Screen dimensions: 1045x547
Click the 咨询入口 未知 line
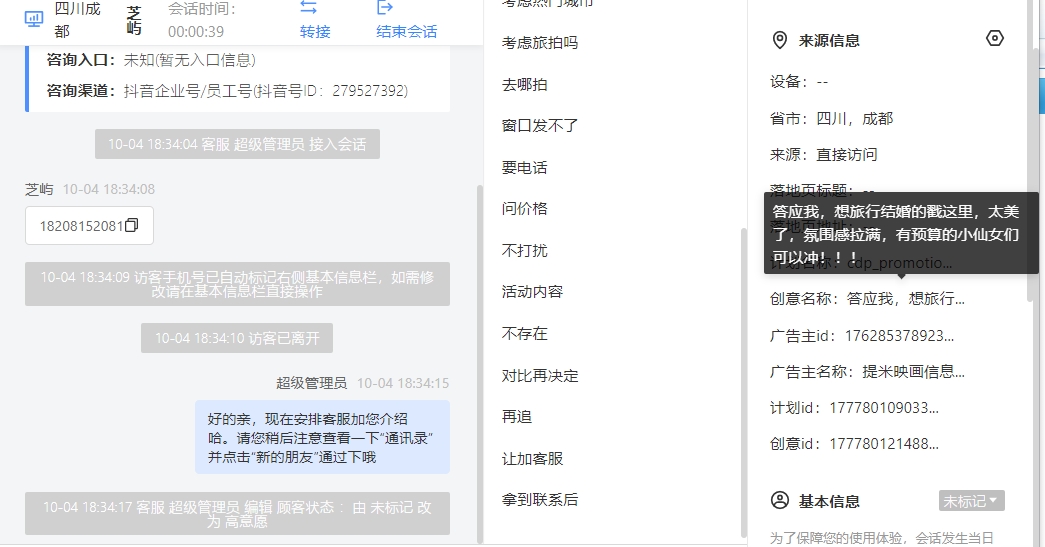pyautogui.click(x=151, y=60)
